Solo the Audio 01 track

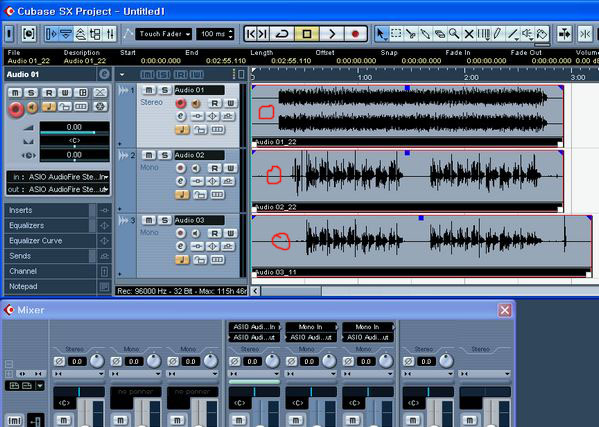(x=165, y=90)
